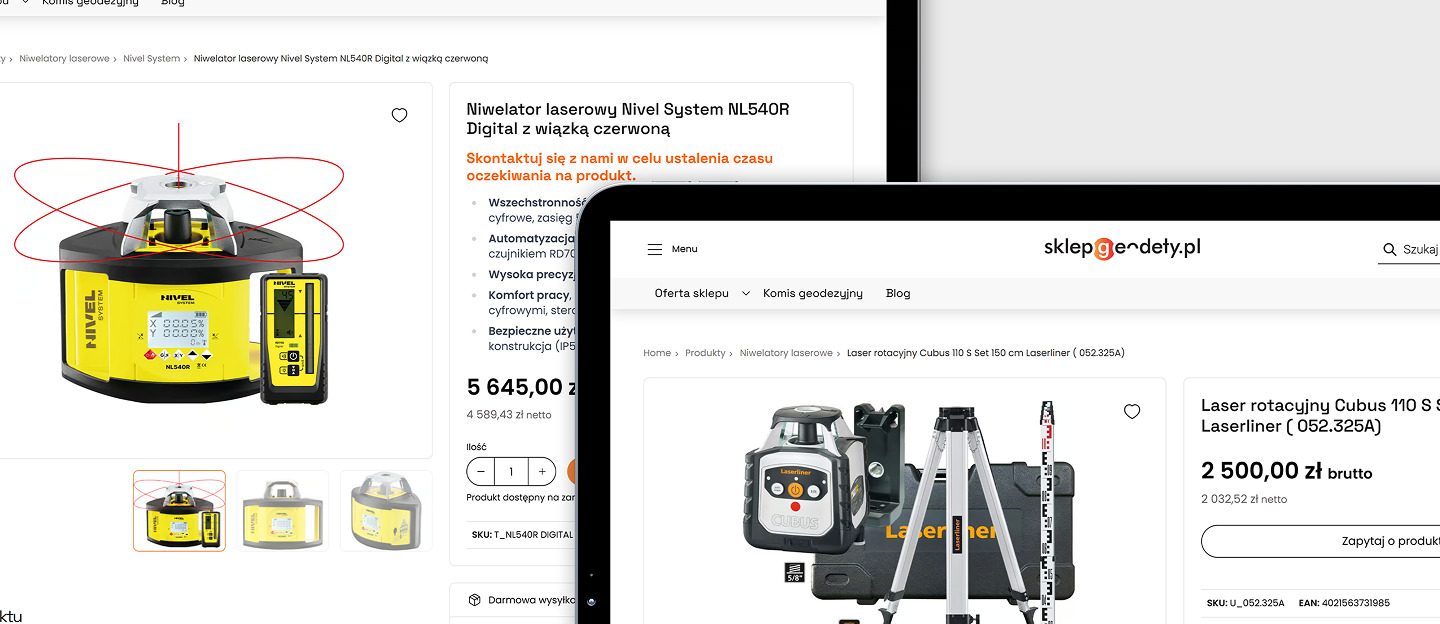Open Produkty breadcrumb link
Image resolution: width=1440 pixels, height=624 pixels.
(x=705, y=353)
